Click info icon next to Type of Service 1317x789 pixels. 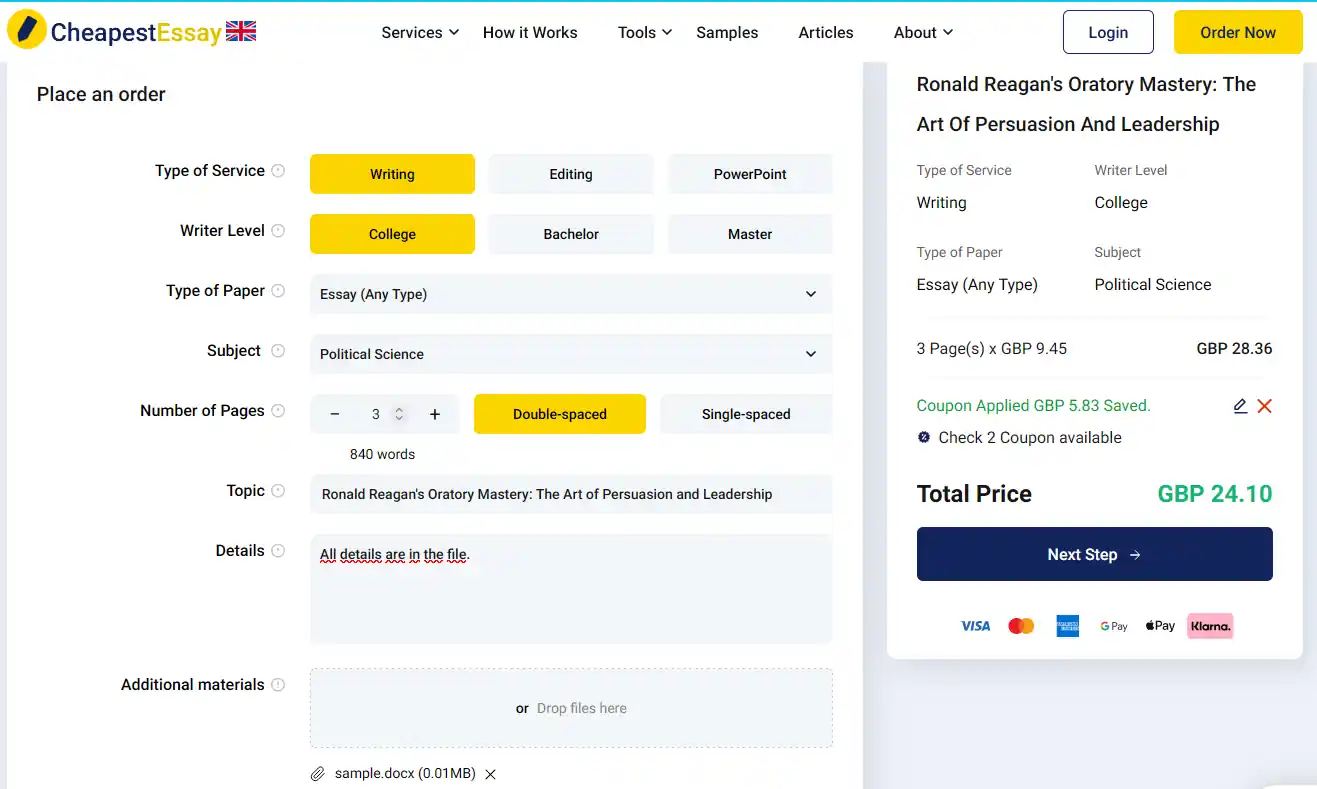(278, 171)
